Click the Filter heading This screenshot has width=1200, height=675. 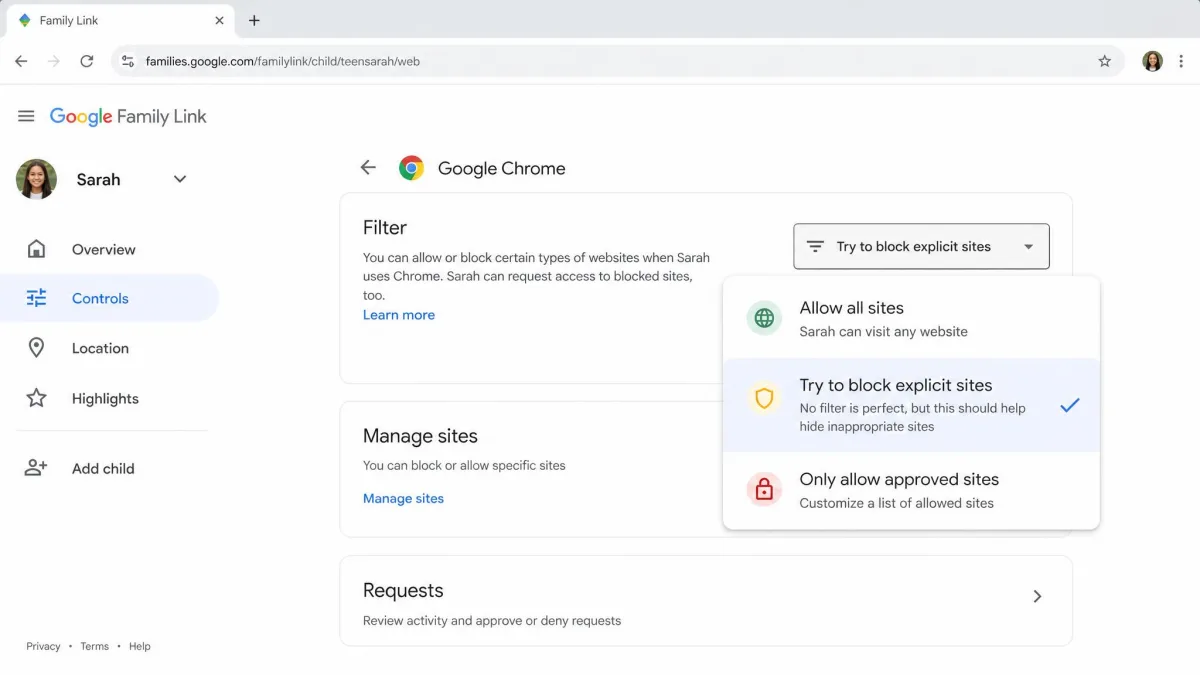click(385, 227)
